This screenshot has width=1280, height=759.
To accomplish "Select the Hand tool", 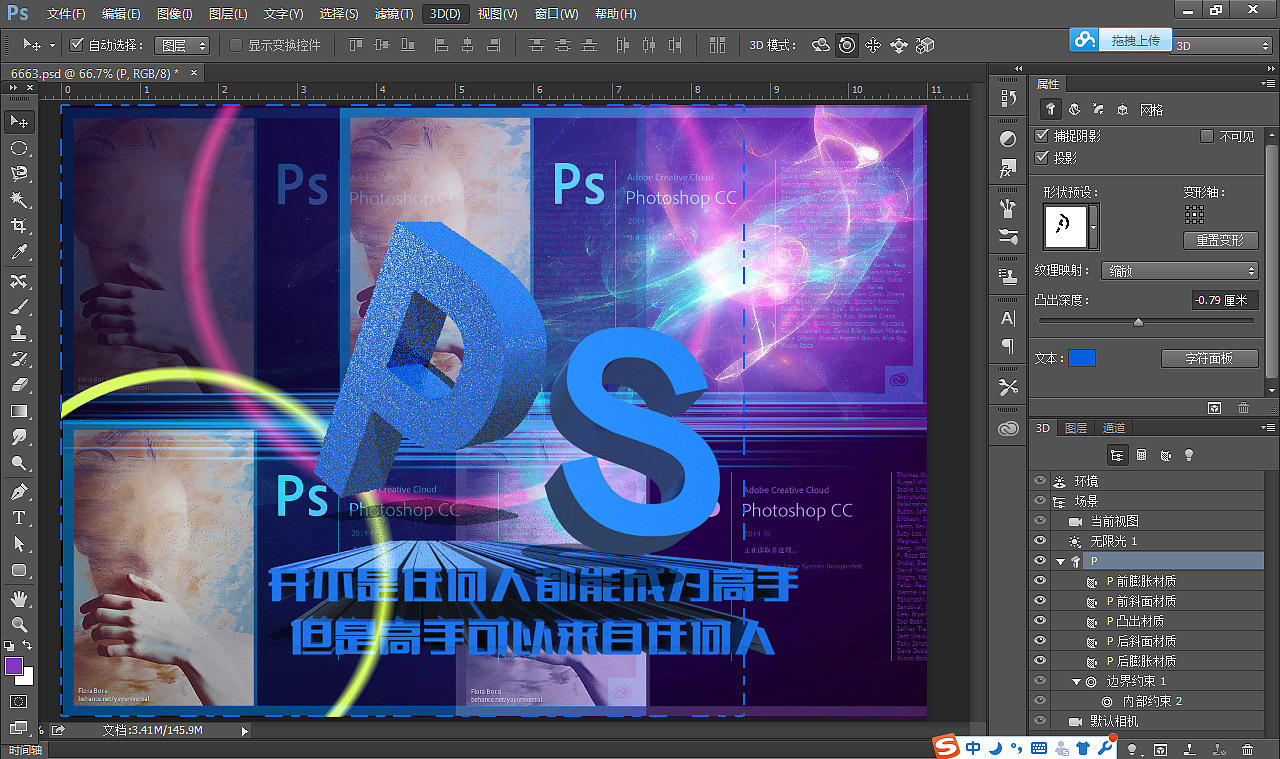I will tap(19, 598).
